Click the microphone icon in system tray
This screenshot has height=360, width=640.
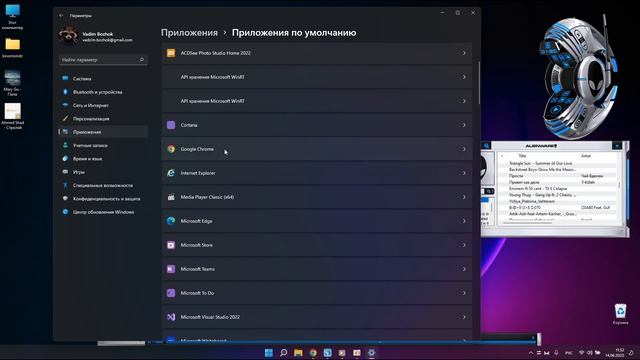(556, 353)
